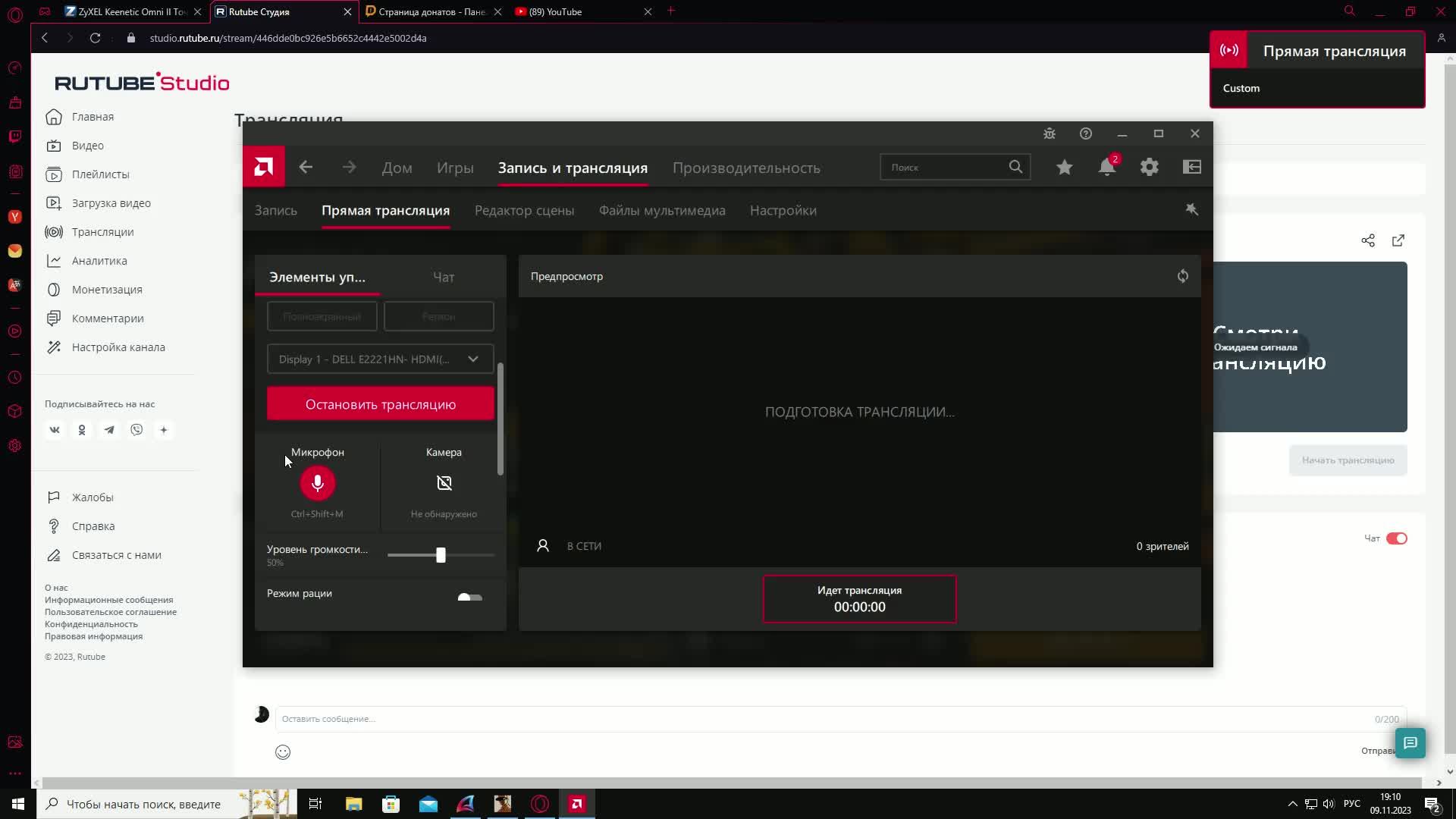Image resolution: width=1456 pixels, height=819 pixels.
Task: Expand Display 1 DELL source dropdown
Action: pos(380,359)
